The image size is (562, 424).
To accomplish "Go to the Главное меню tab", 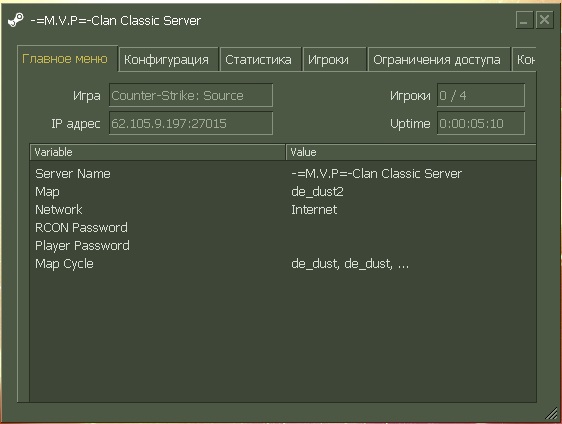I will coord(67,58).
